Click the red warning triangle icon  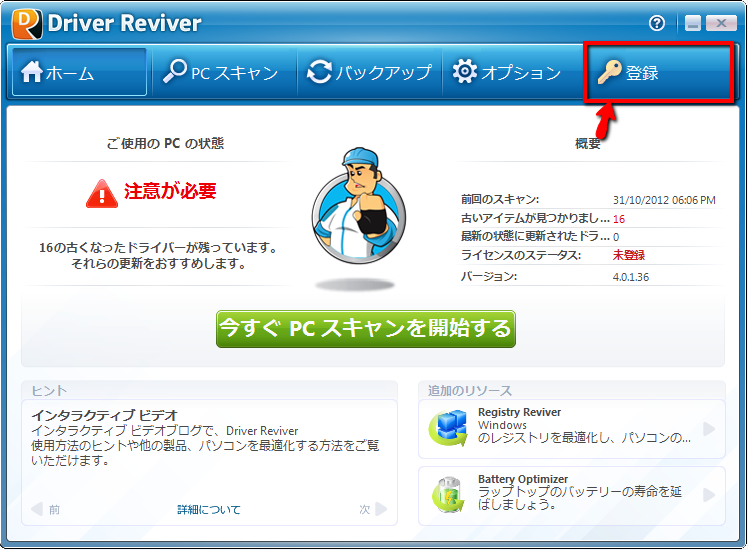102,194
